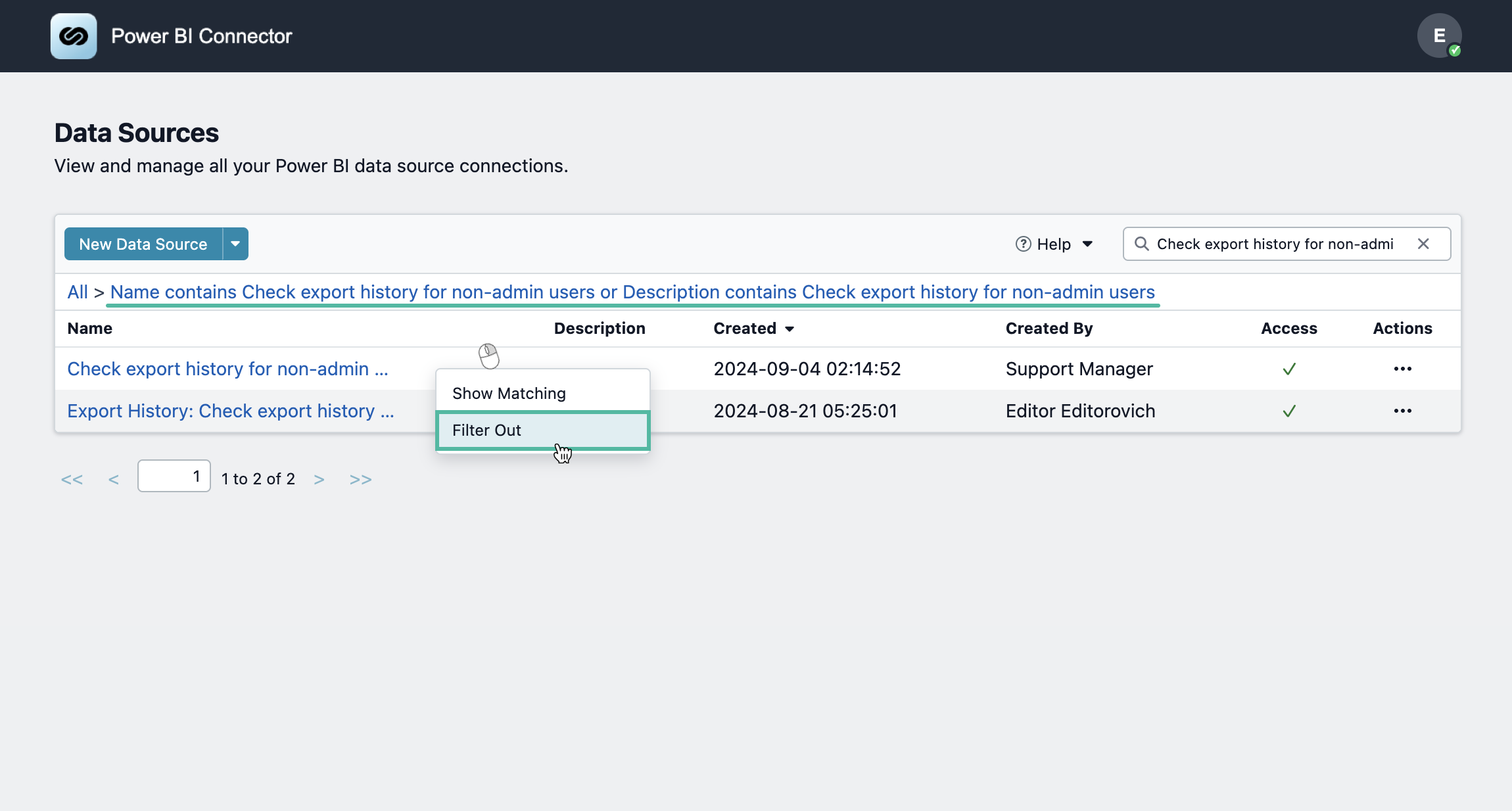Toggle sort arrow on Created column
The width and height of the screenshot is (1512, 811).
[790, 329]
